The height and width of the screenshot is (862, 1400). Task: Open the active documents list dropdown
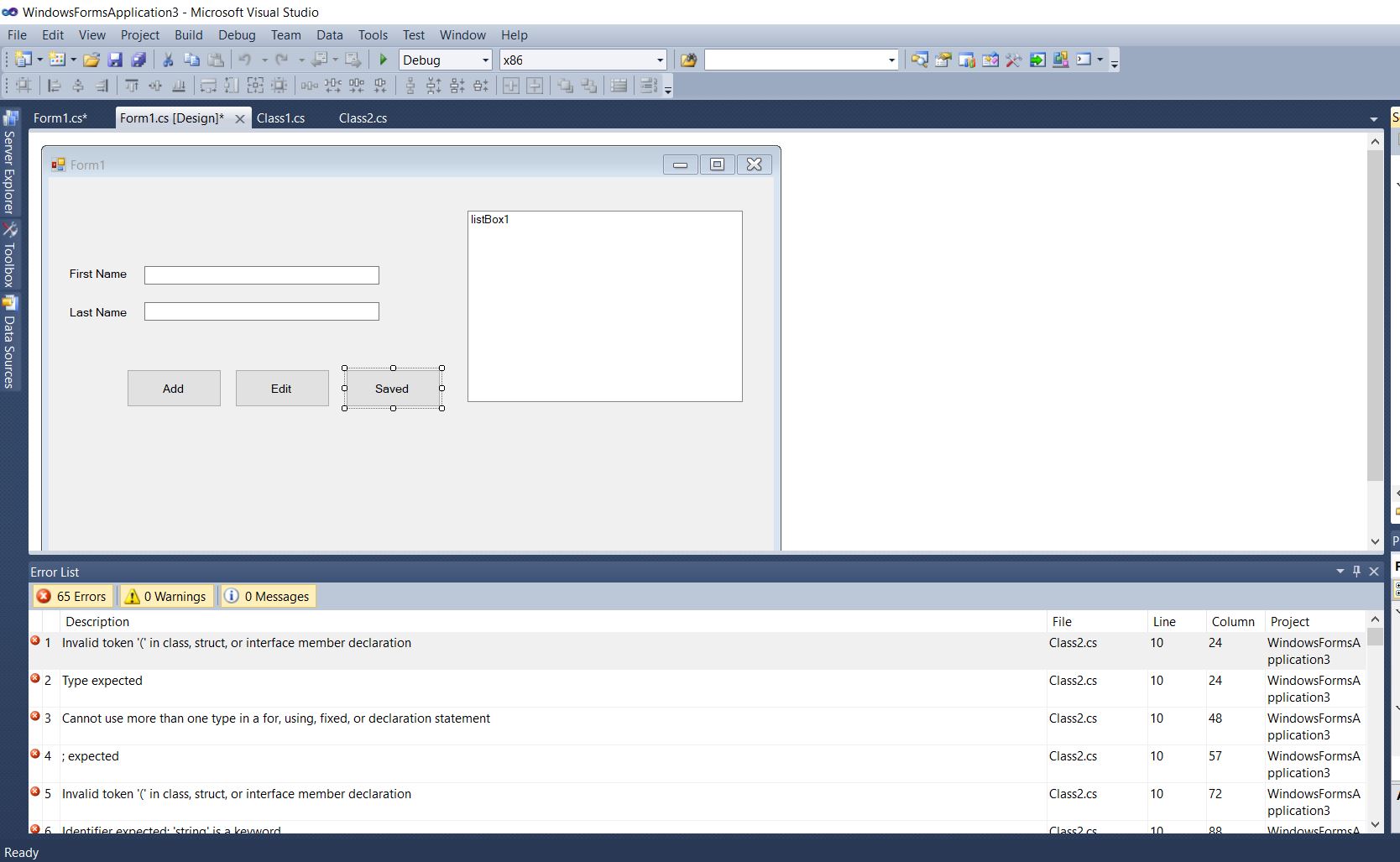point(1374,119)
